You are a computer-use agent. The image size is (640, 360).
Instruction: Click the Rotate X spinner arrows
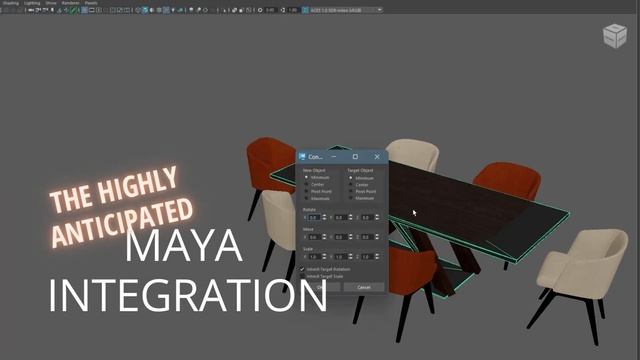pos(324,217)
